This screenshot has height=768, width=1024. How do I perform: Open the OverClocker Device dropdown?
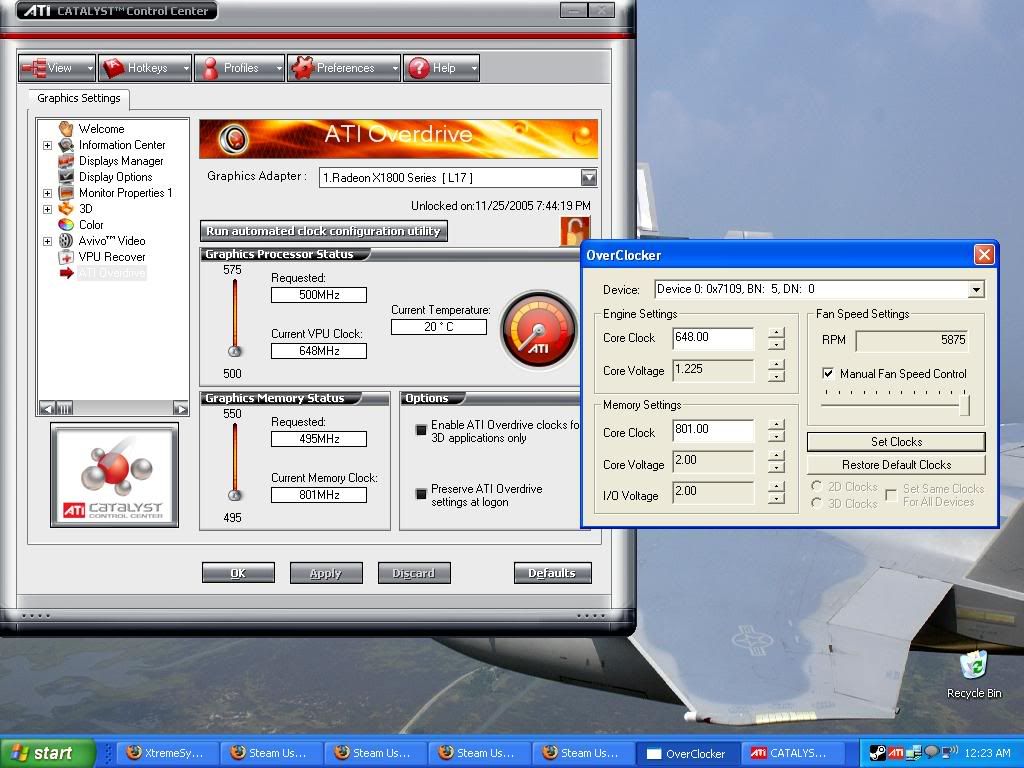click(x=976, y=289)
